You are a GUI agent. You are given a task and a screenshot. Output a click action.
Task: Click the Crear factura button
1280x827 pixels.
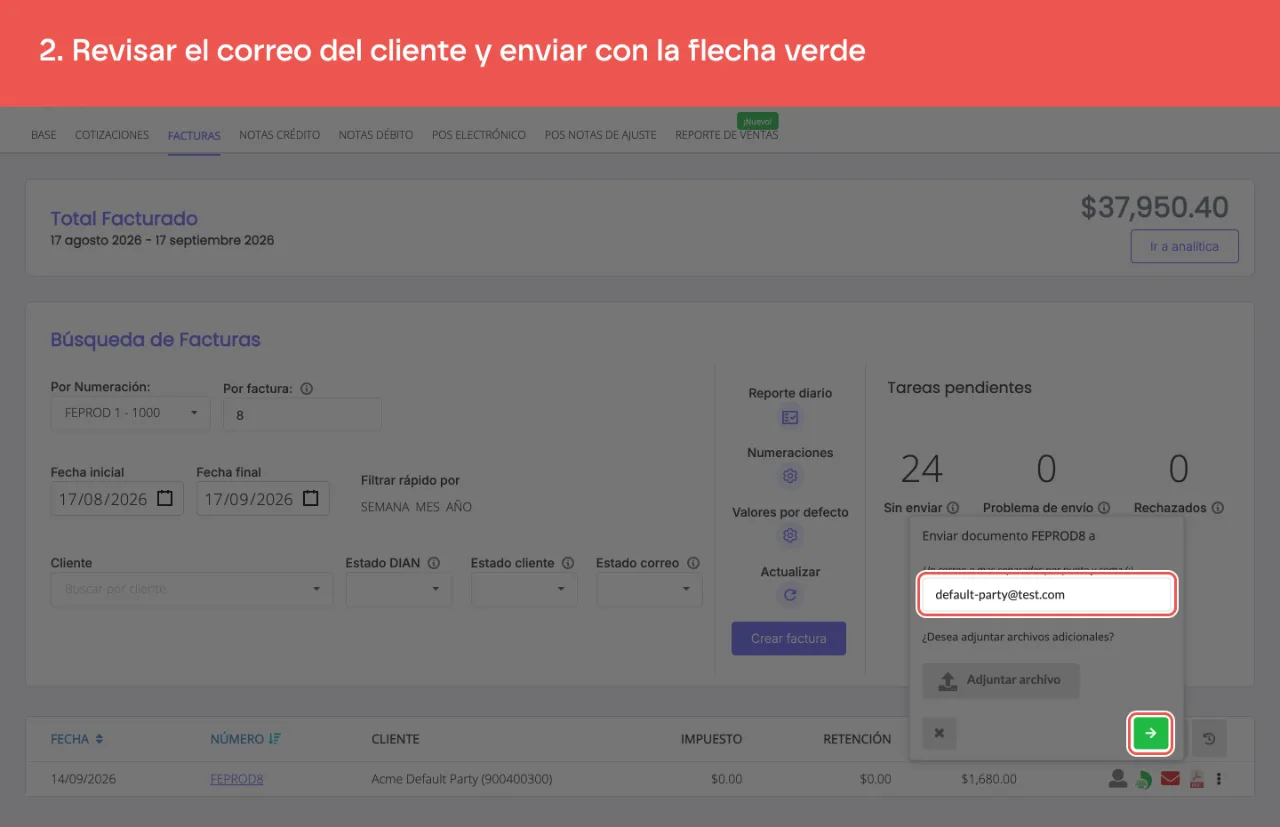(789, 638)
